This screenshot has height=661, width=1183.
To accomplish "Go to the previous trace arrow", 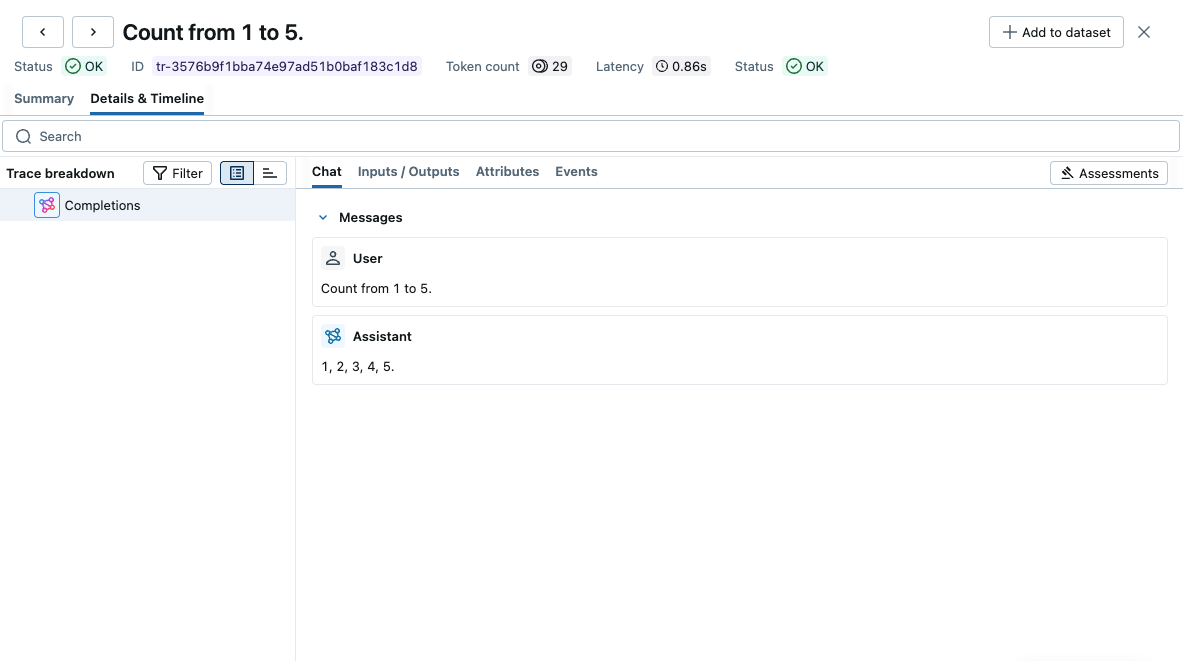I will [43, 32].
